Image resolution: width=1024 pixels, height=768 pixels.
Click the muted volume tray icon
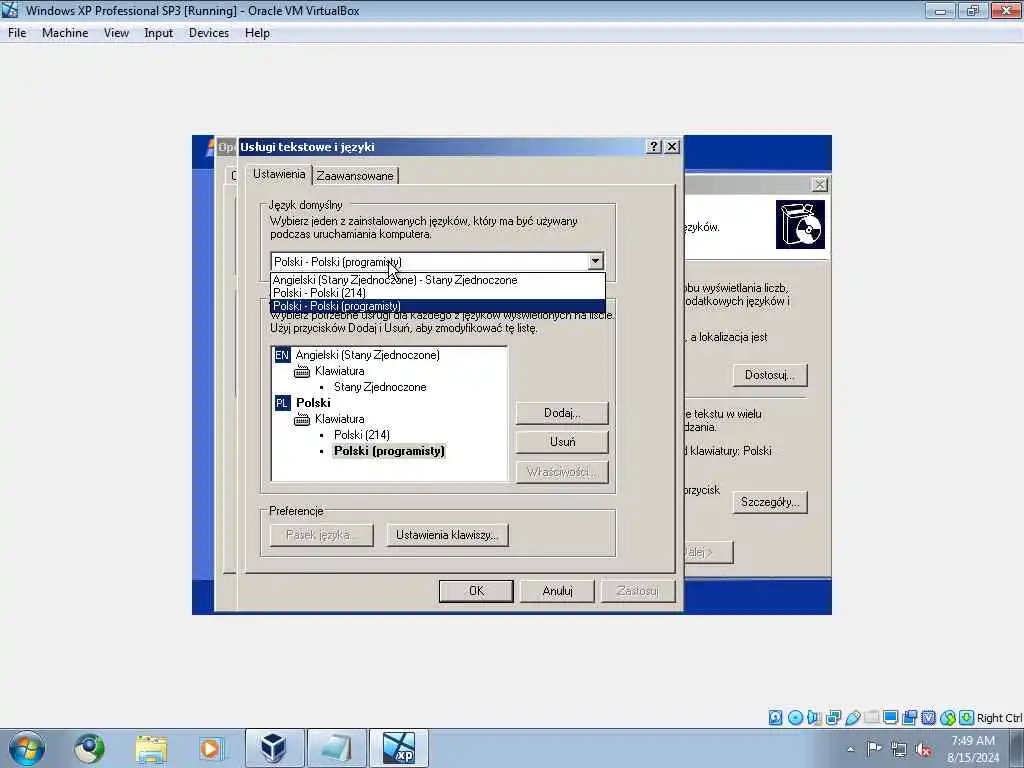pos(923,749)
